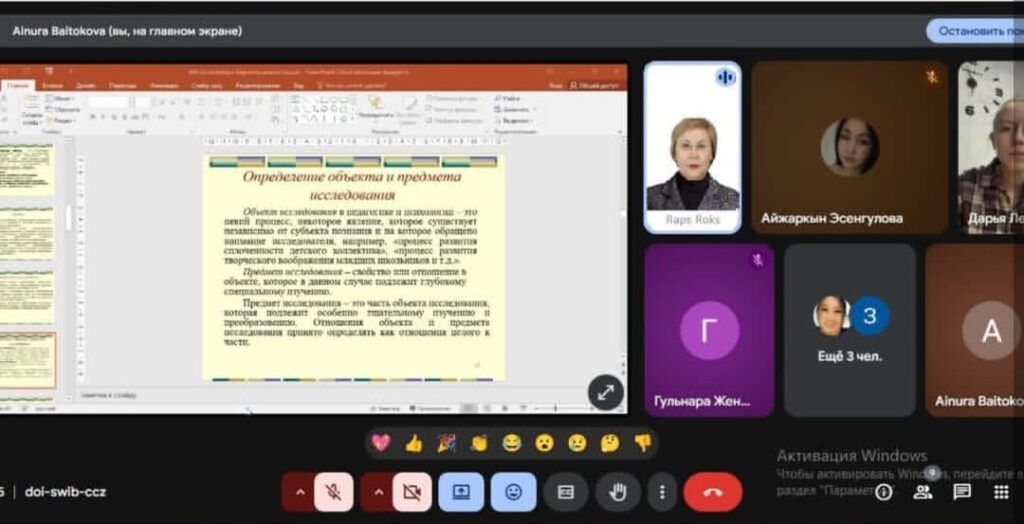Send the heart emoji reaction

point(381,443)
